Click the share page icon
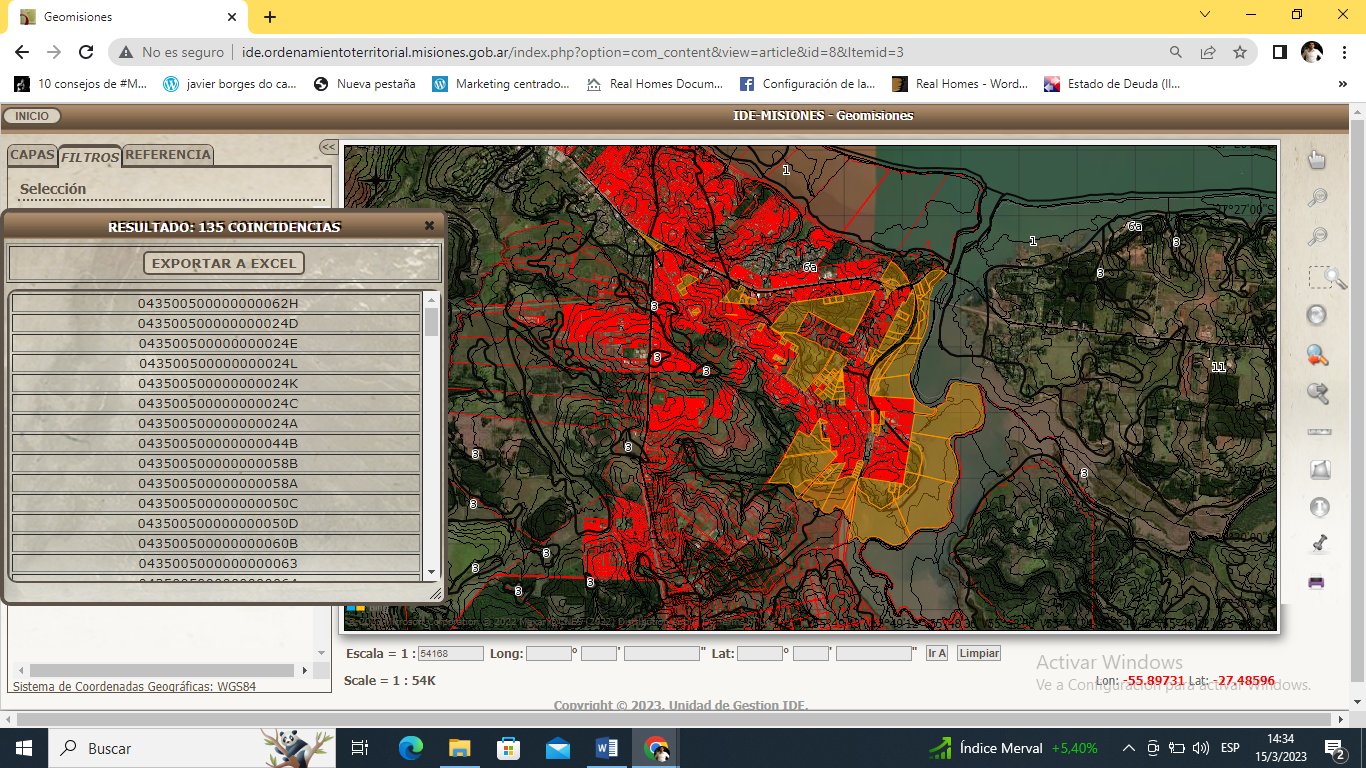The width and height of the screenshot is (1366, 768). click(x=1208, y=52)
